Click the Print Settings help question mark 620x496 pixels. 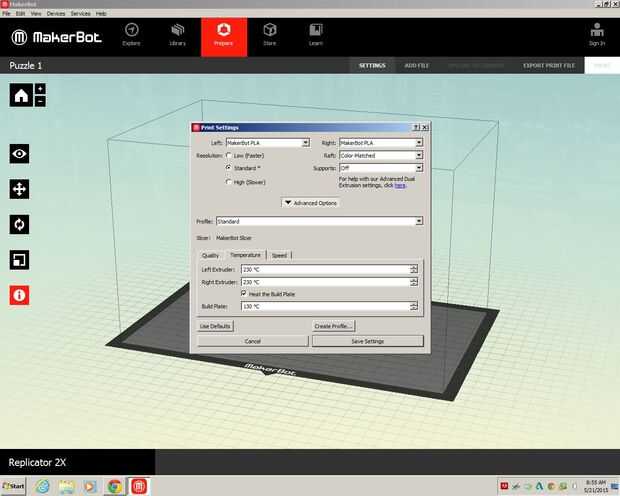[416, 127]
